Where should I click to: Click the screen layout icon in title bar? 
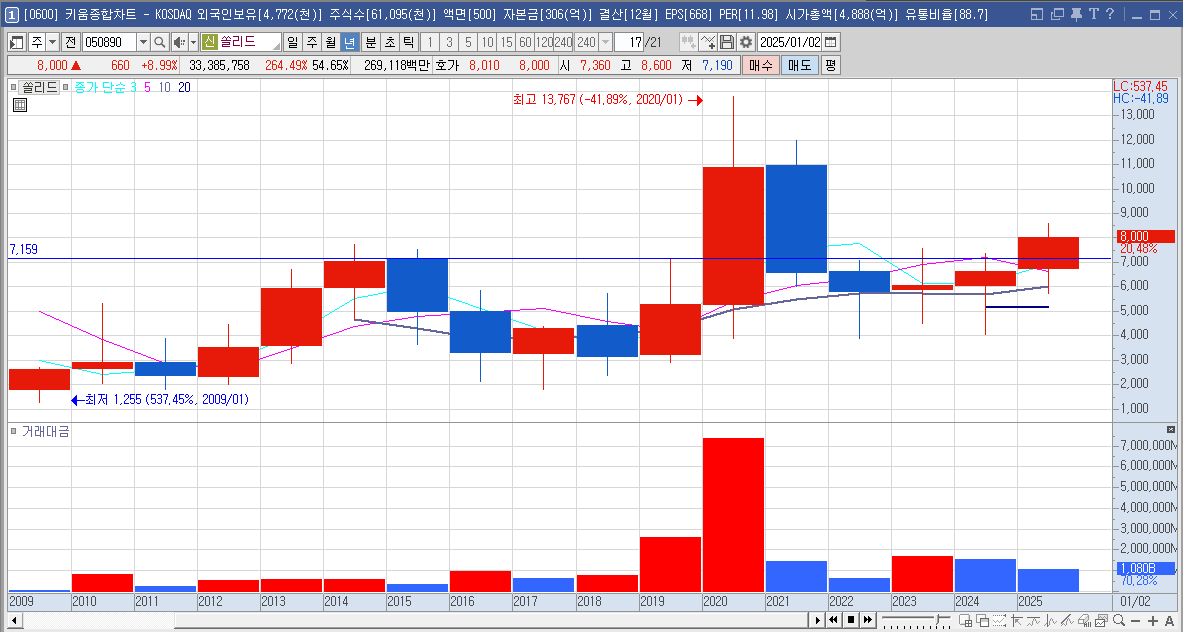(x=1037, y=14)
